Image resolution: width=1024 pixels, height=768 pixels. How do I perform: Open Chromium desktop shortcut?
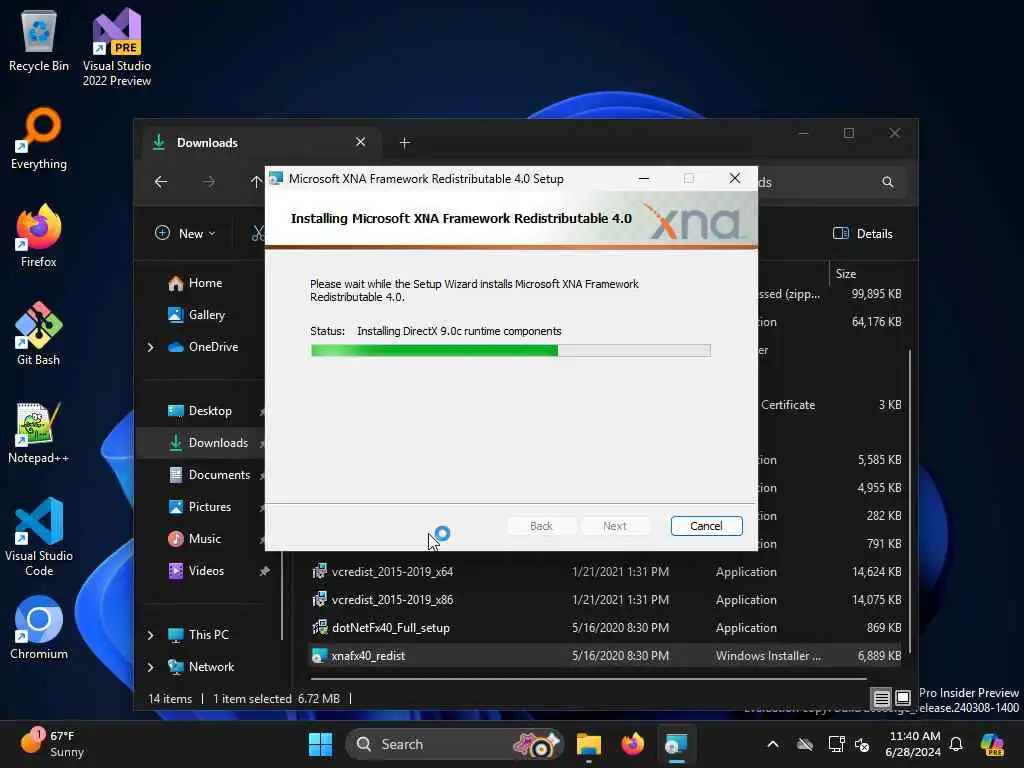tap(39, 628)
